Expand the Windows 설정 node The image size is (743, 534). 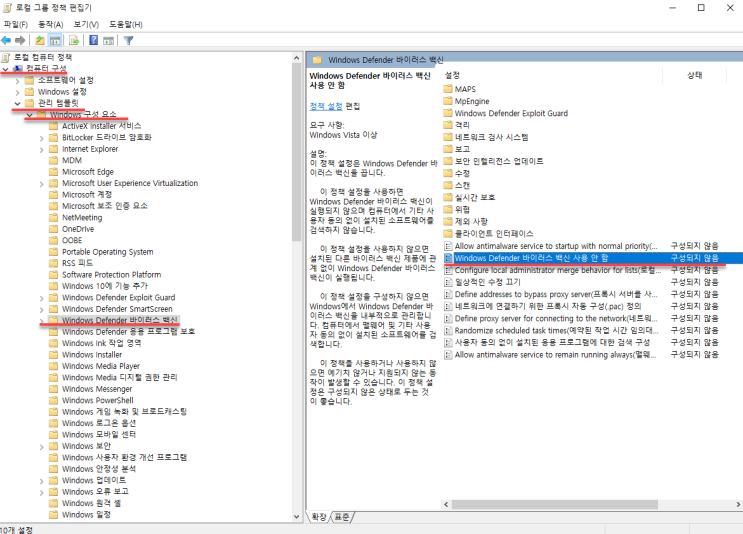coord(18,92)
